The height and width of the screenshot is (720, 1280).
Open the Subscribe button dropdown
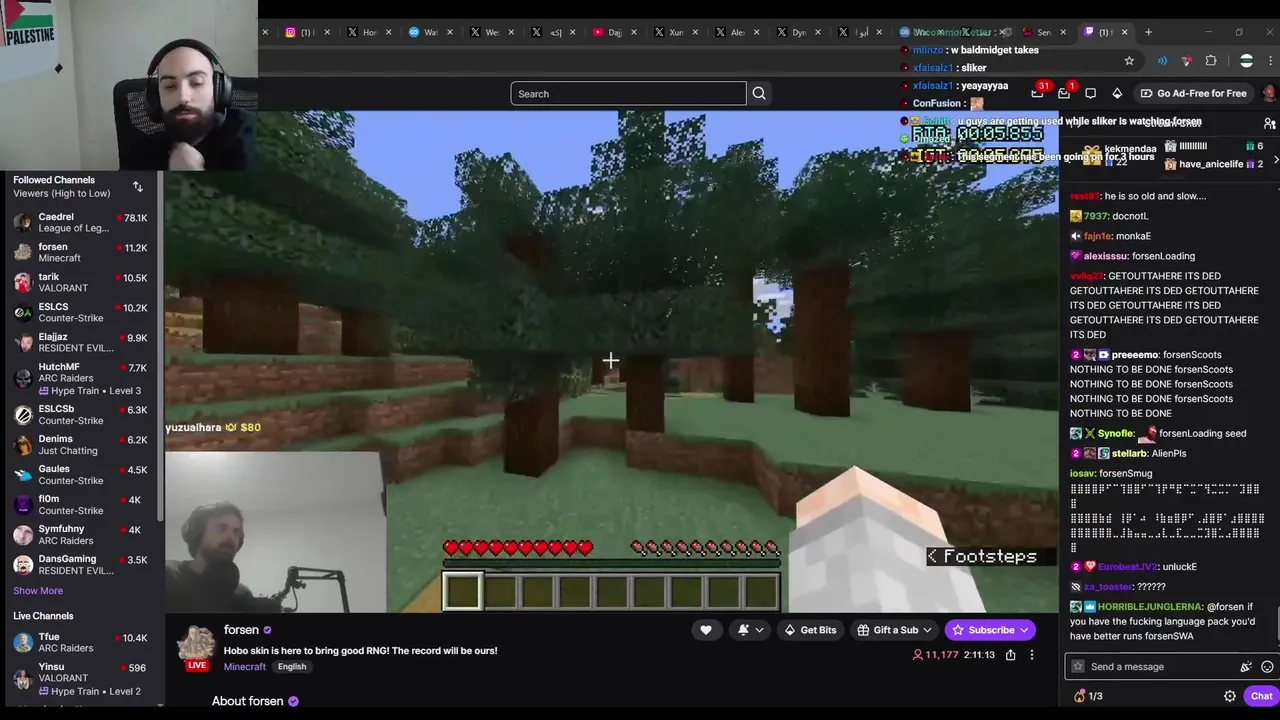1026,630
